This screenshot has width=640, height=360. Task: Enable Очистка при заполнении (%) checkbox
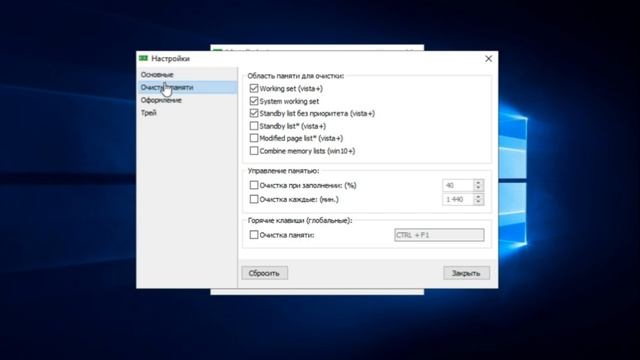[x=254, y=185]
